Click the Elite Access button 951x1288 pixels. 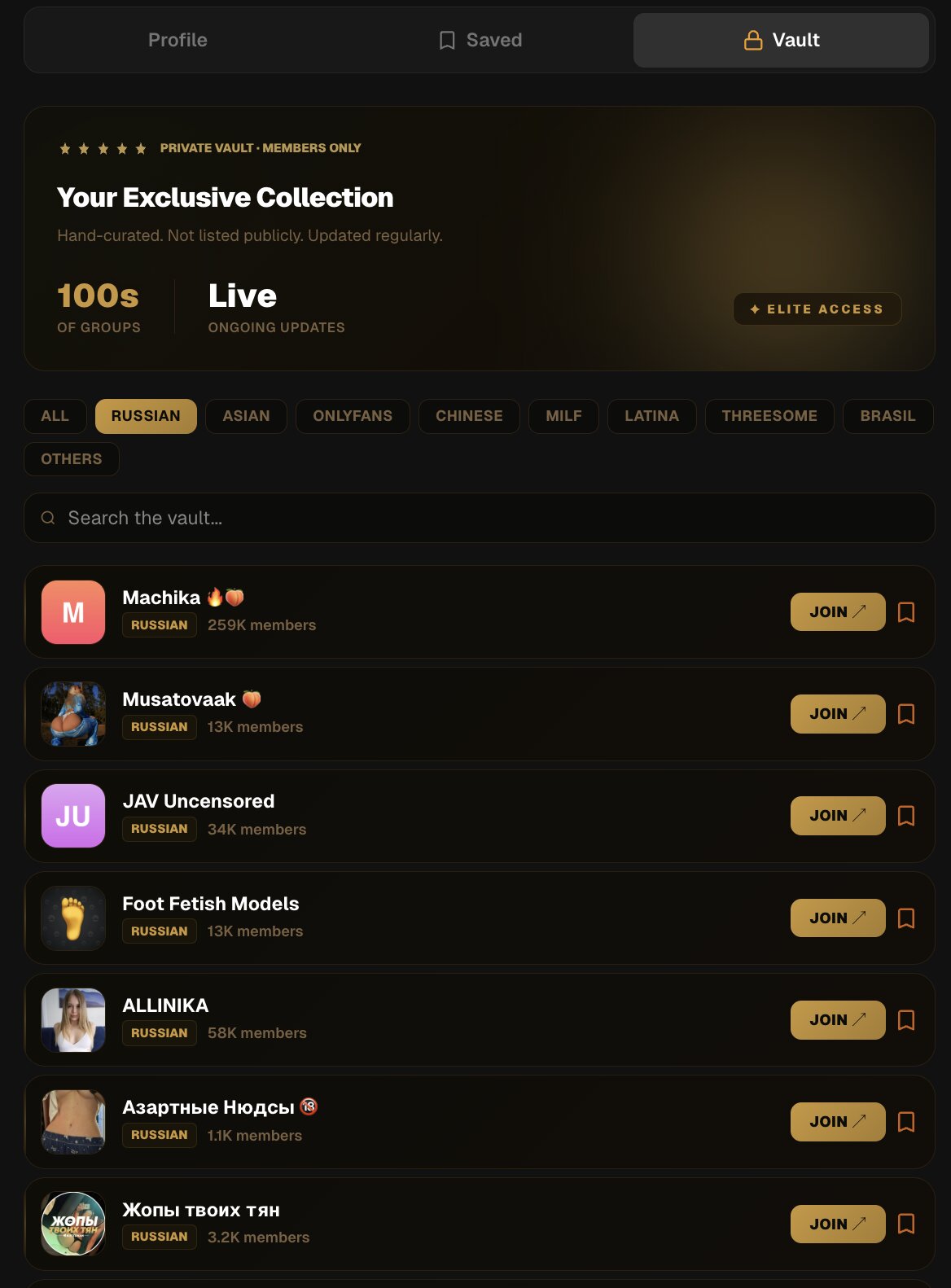(817, 309)
